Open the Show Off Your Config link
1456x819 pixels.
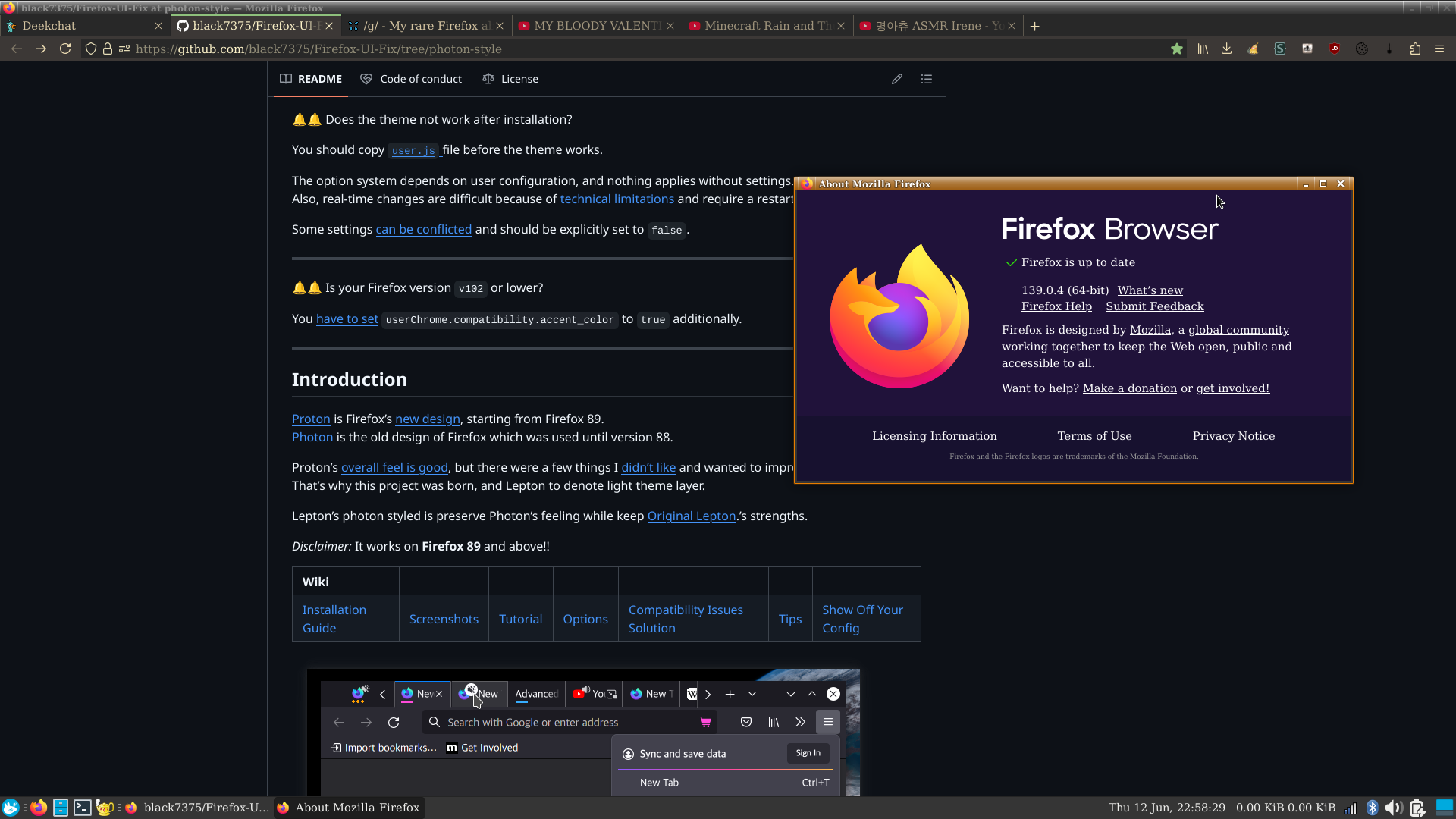click(x=862, y=619)
